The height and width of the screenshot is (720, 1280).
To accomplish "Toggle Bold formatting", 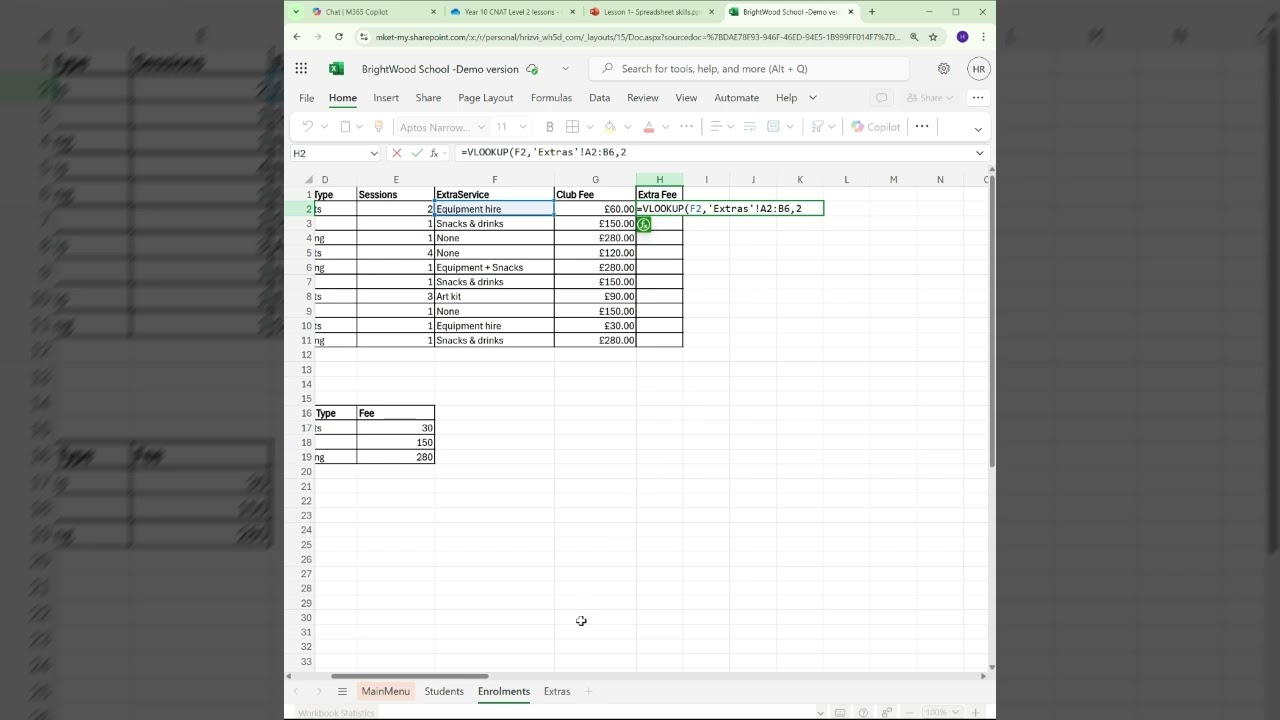I will coord(549,127).
